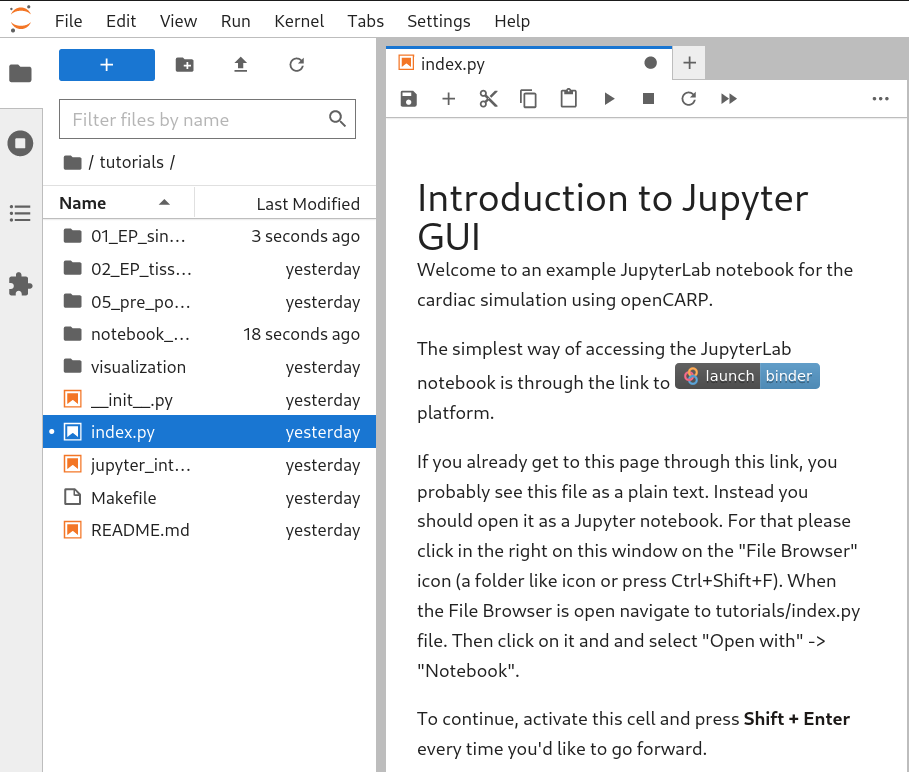Image resolution: width=909 pixels, height=772 pixels.
Task: Click the launch binder badge link
Action: pyautogui.click(x=747, y=376)
